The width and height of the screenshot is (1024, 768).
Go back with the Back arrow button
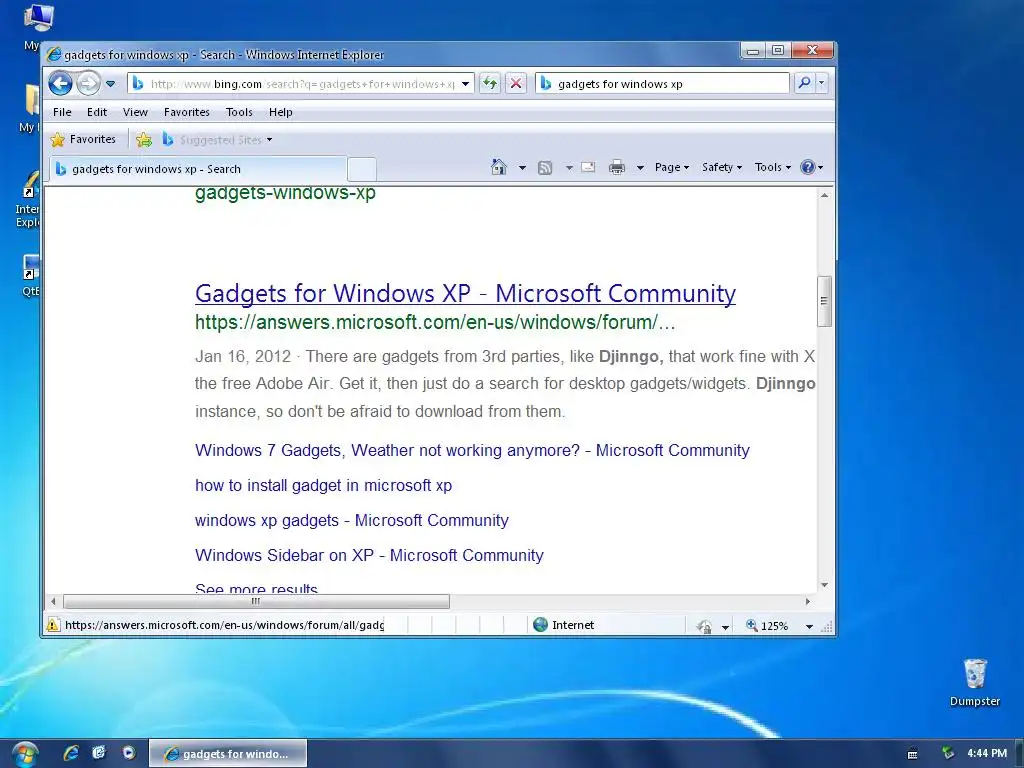click(60, 84)
